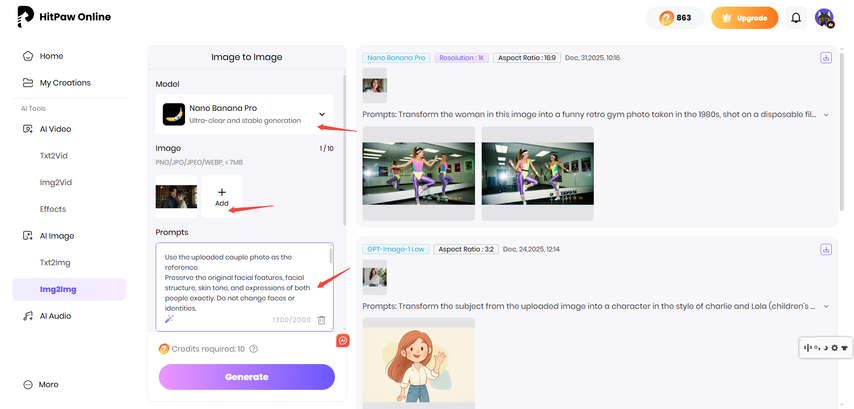Click the 863 credits balance
Image resolution: width=854 pixels, height=409 pixels.
pyautogui.click(x=674, y=18)
